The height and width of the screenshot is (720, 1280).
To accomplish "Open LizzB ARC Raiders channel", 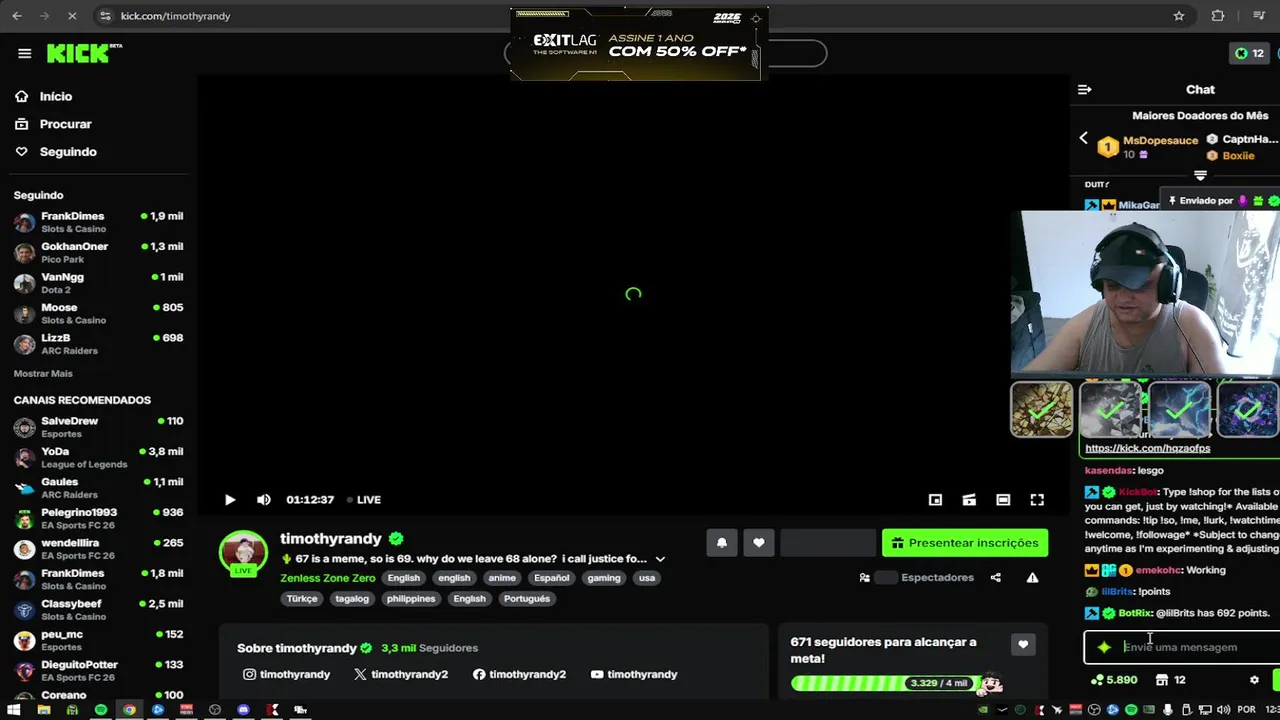I will click(98, 344).
